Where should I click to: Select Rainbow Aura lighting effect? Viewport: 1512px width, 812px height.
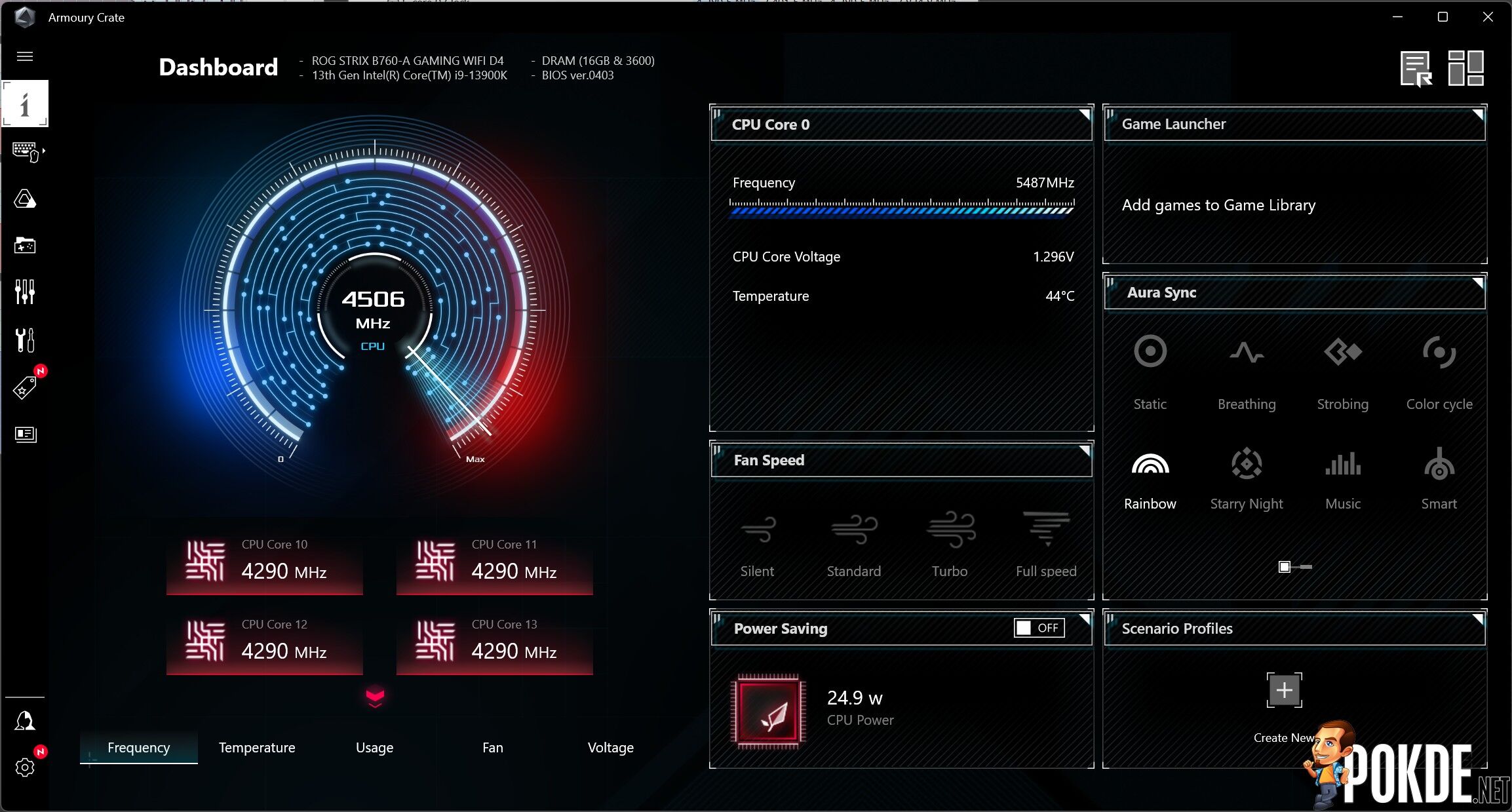pos(1150,480)
